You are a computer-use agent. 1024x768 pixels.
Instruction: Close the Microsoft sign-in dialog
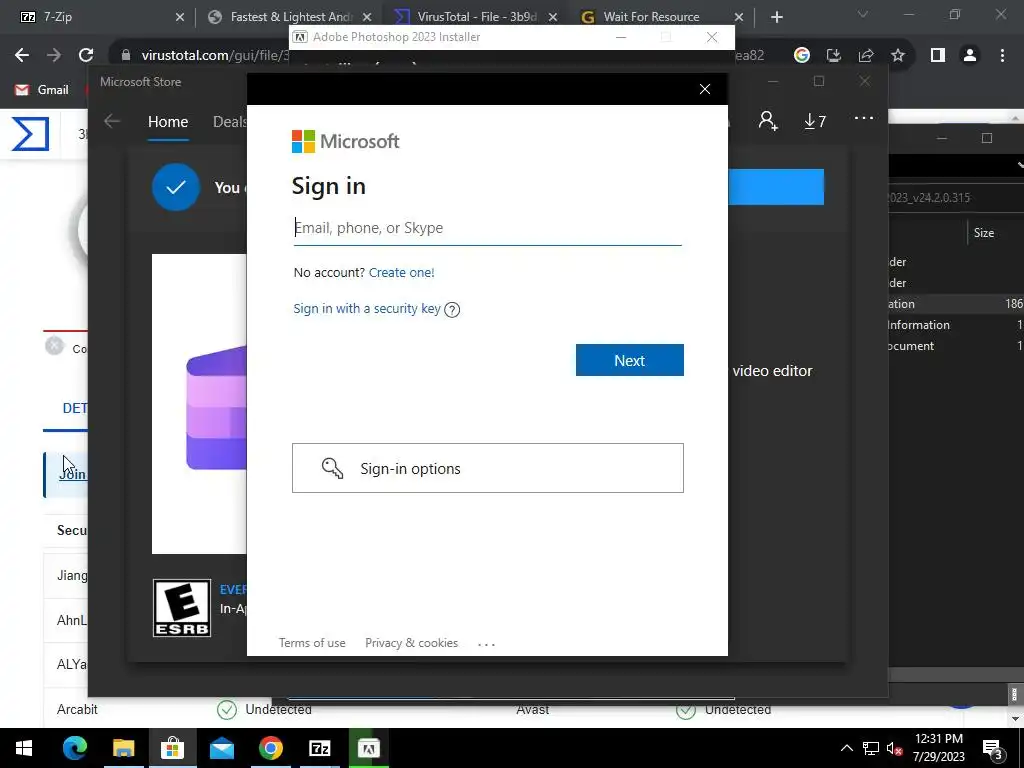click(705, 89)
